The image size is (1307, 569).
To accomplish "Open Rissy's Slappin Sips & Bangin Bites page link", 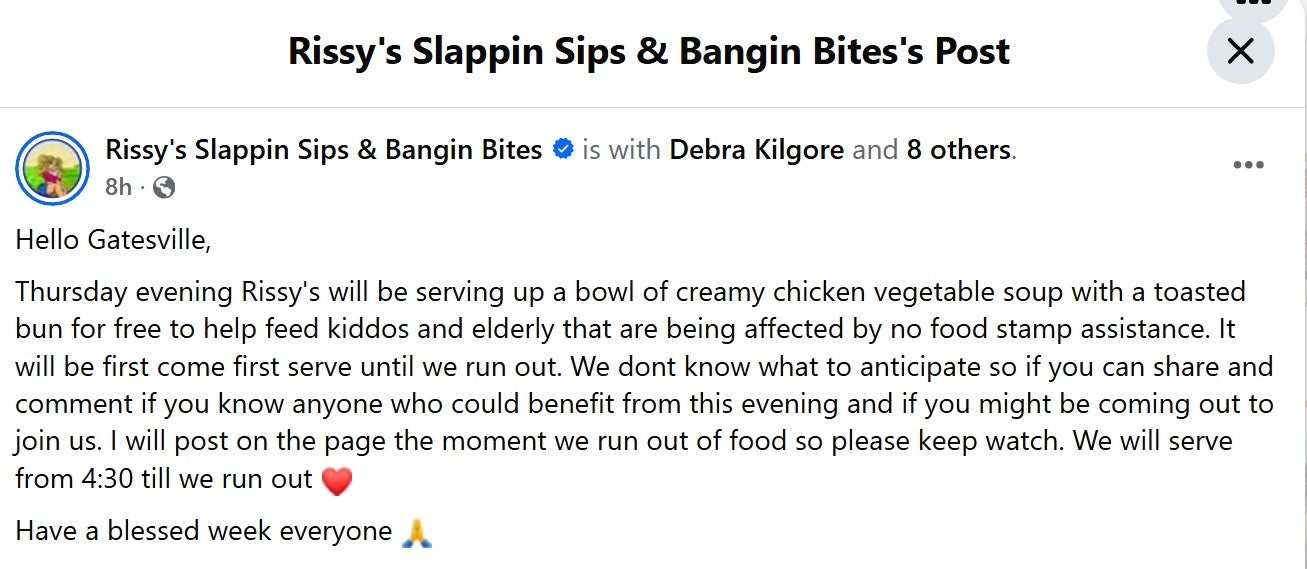I will tap(324, 150).
